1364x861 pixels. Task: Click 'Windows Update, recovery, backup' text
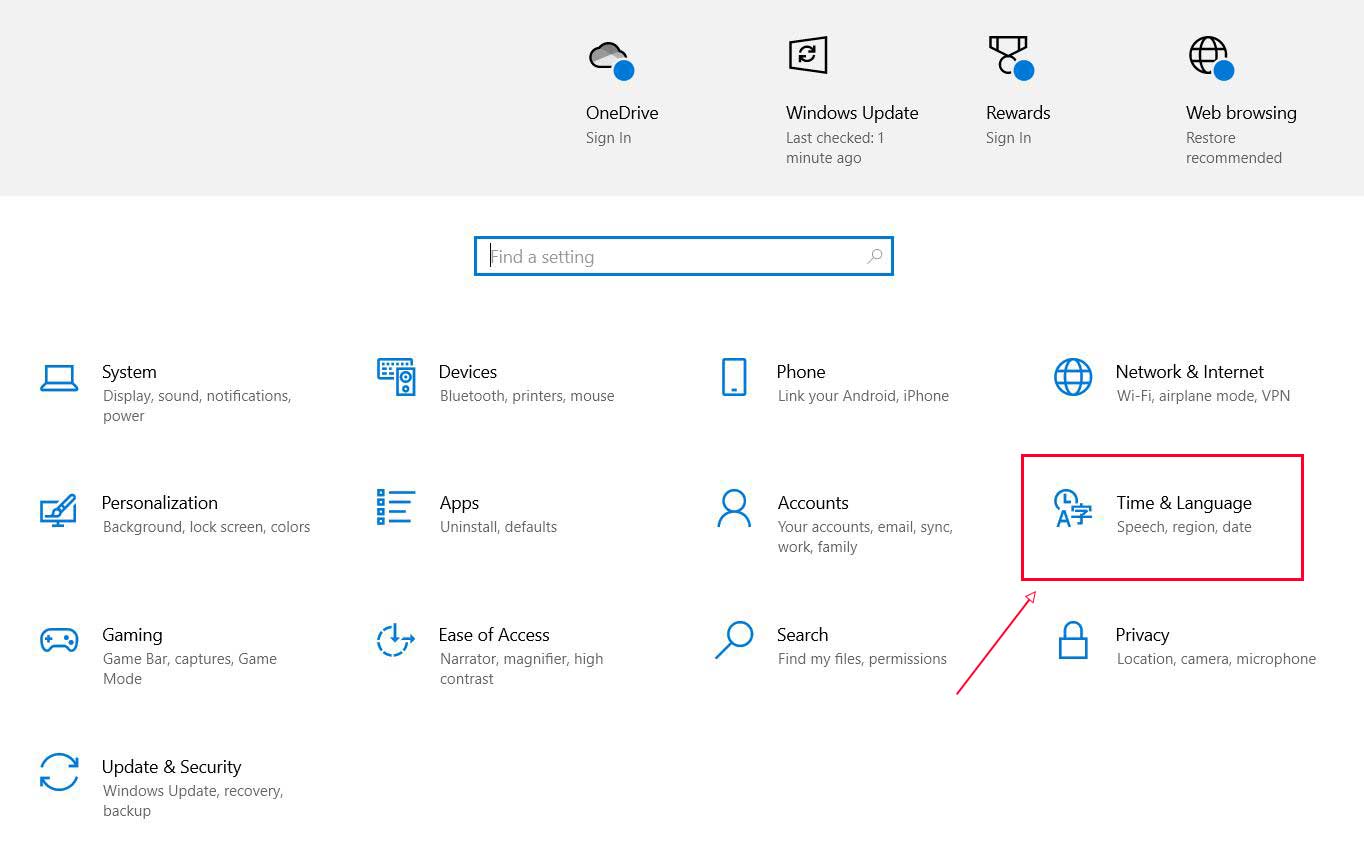coord(193,801)
